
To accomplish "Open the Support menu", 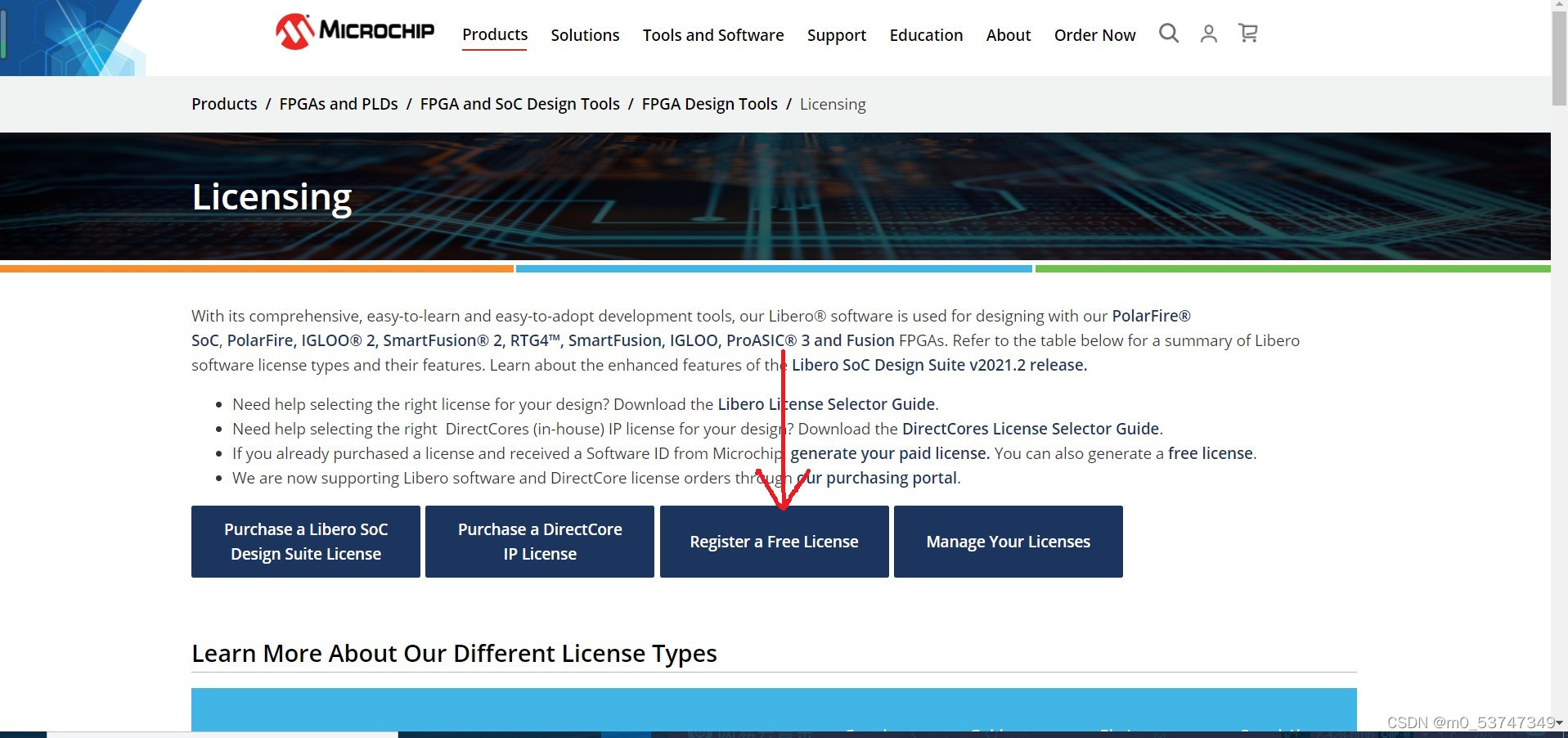I will [837, 35].
